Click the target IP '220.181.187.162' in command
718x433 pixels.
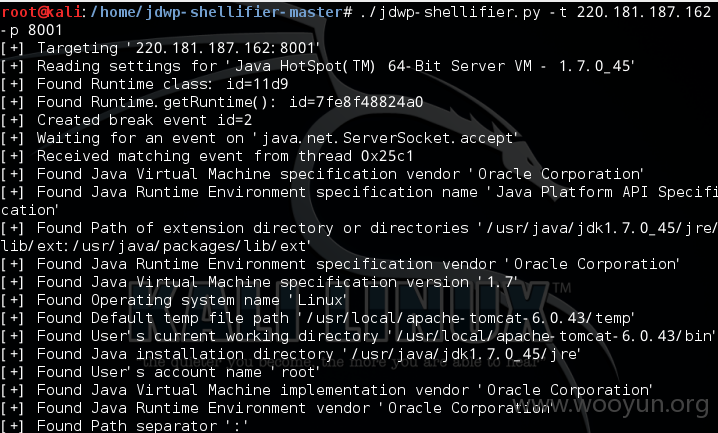point(643,11)
